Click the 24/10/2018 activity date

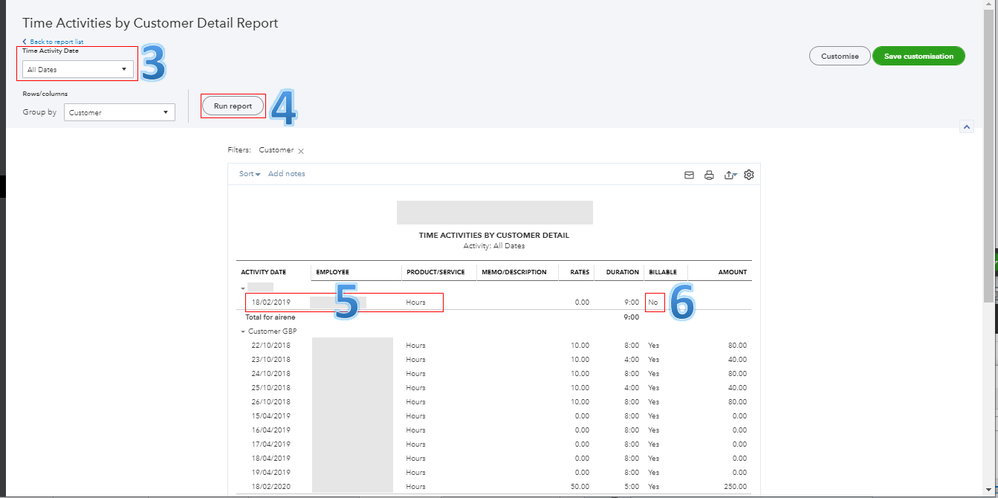click(272, 374)
